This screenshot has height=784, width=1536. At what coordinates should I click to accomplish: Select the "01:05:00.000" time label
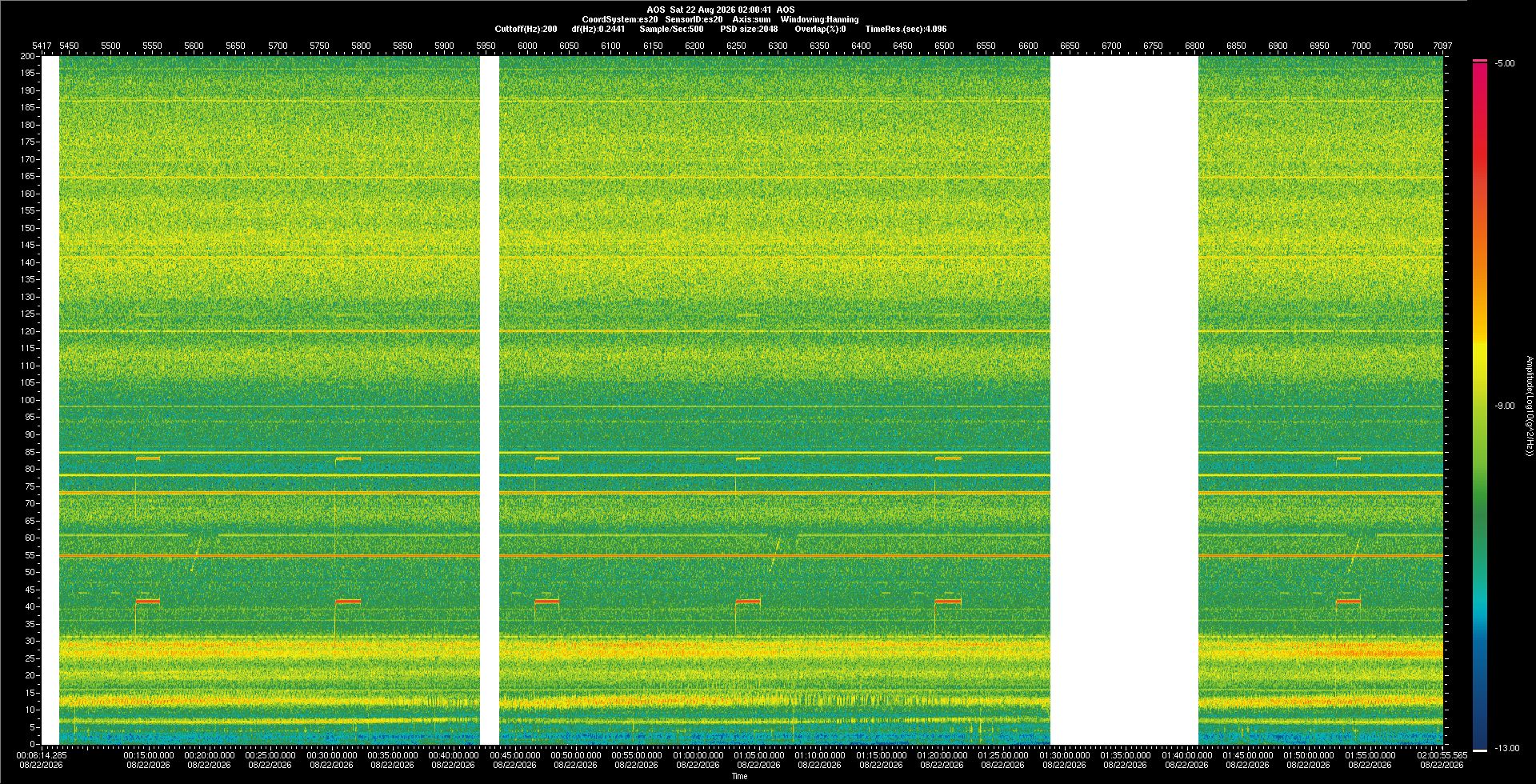tap(758, 754)
